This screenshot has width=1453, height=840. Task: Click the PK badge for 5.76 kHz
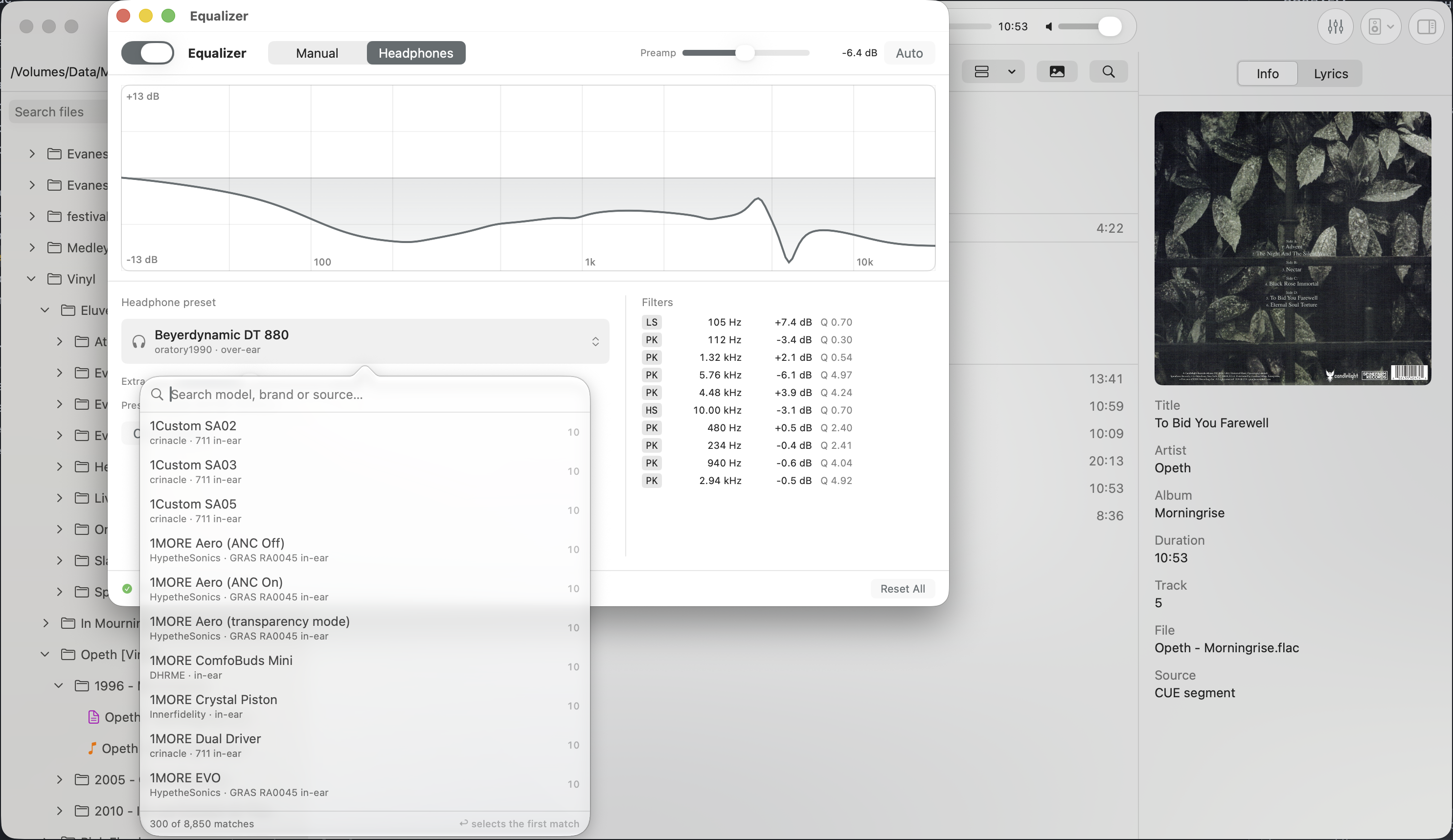click(652, 375)
